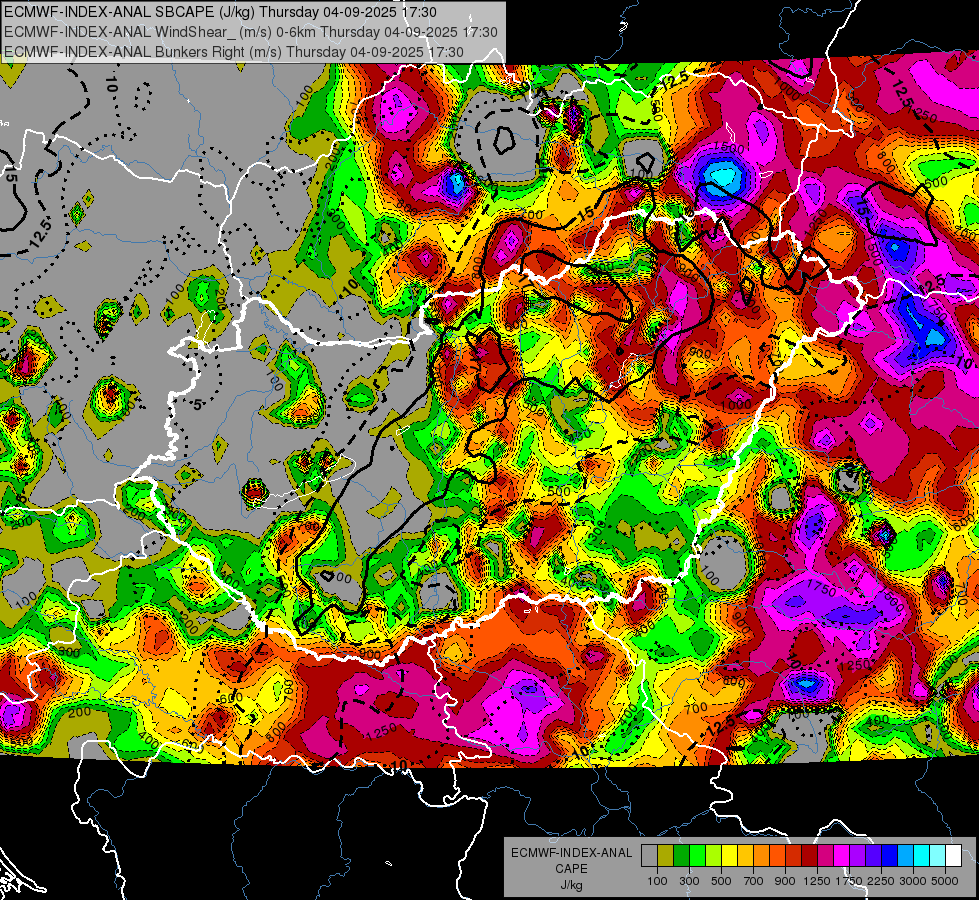Viewport: 979px width, 900px height.
Task: Click the Bunkers Right title line
Action: 234,52
